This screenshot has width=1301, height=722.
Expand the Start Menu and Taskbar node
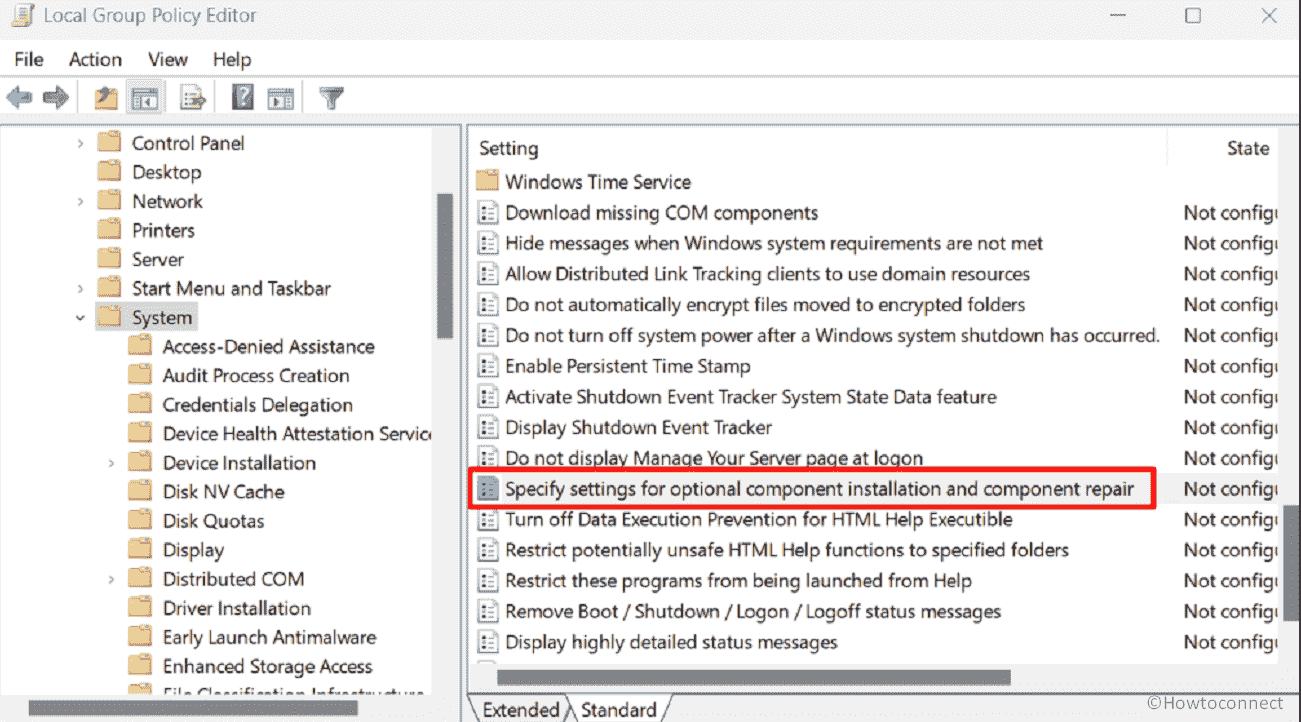pyautogui.click(x=81, y=289)
